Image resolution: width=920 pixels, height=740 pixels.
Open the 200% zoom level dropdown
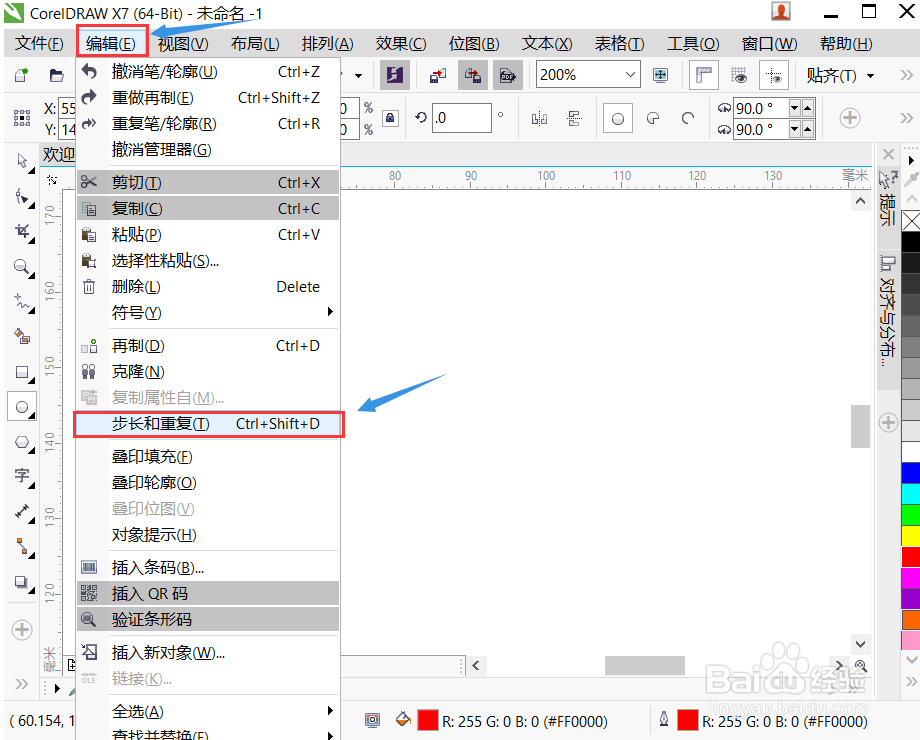(x=630, y=75)
